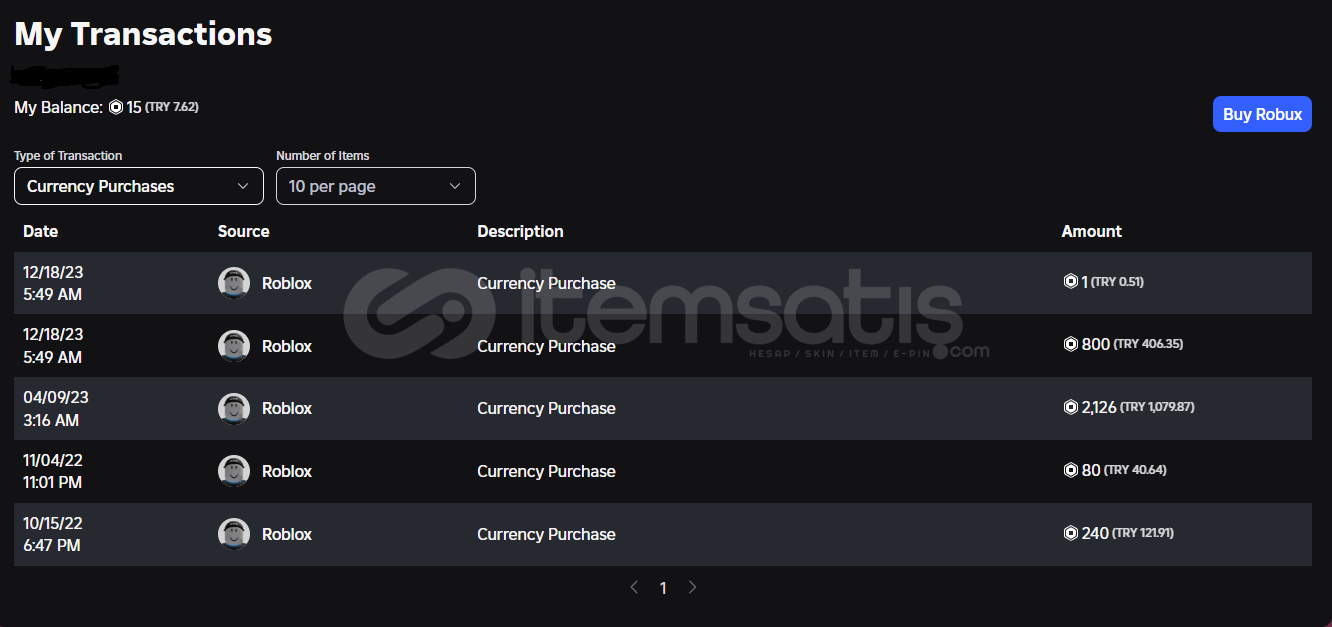Expand the 10 per page dropdown
1332x627 pixels.
375,186
